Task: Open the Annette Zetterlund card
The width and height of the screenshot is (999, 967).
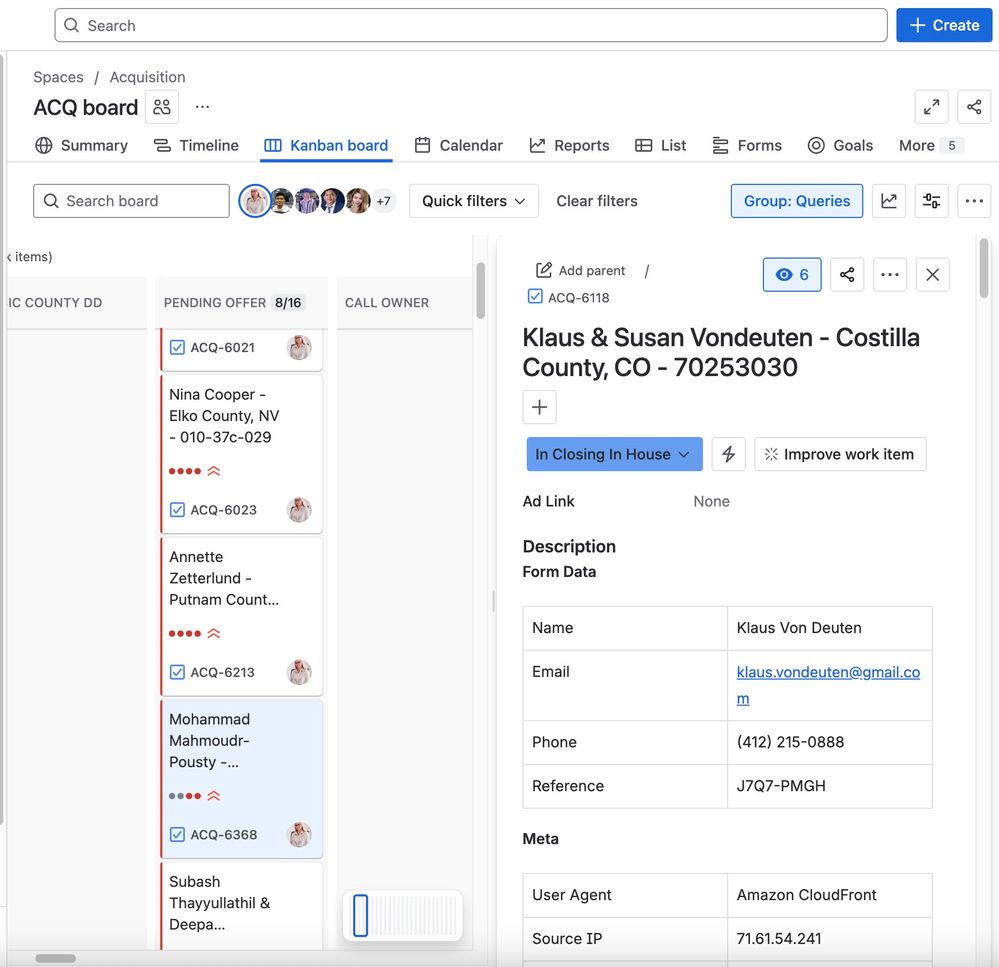Action: (241, 616)
